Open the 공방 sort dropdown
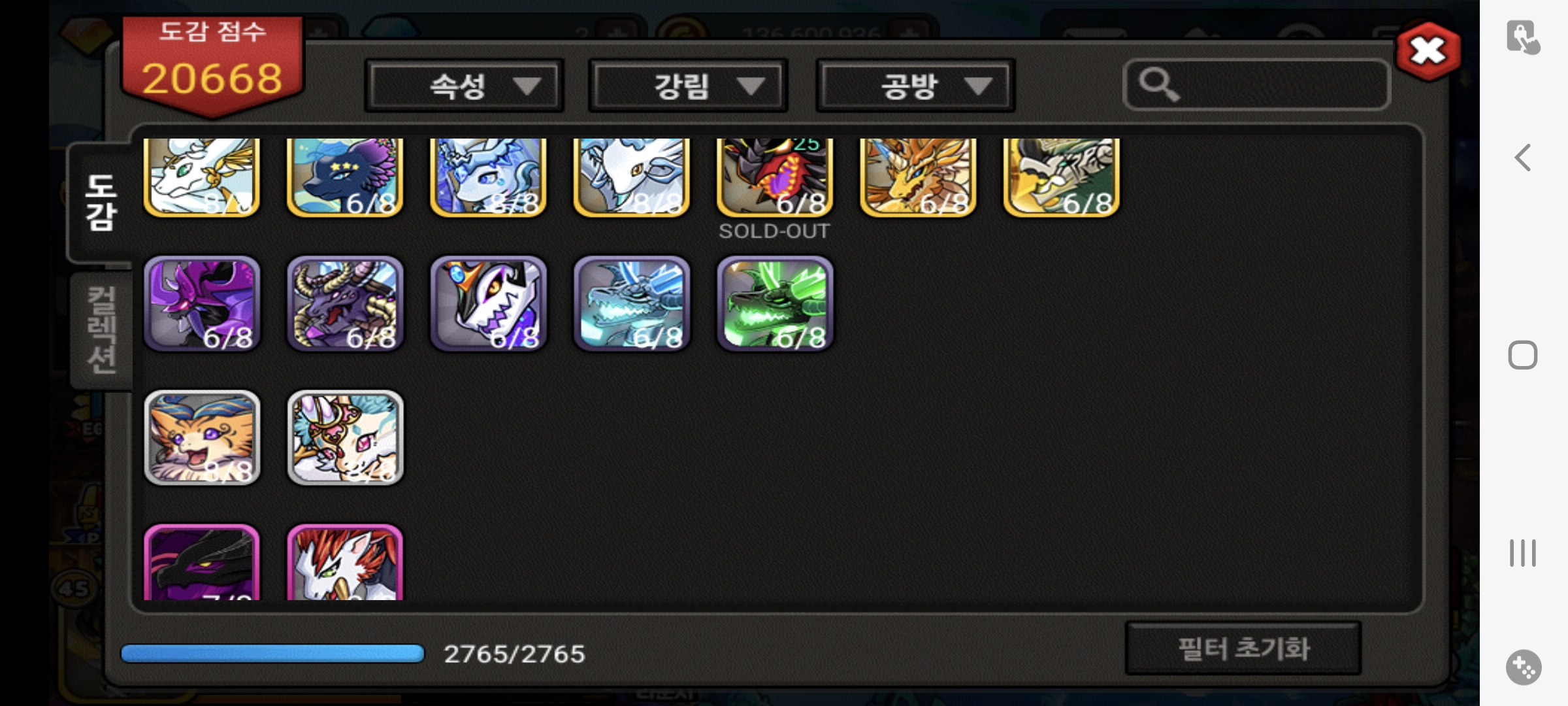 (x=915, y=86)
